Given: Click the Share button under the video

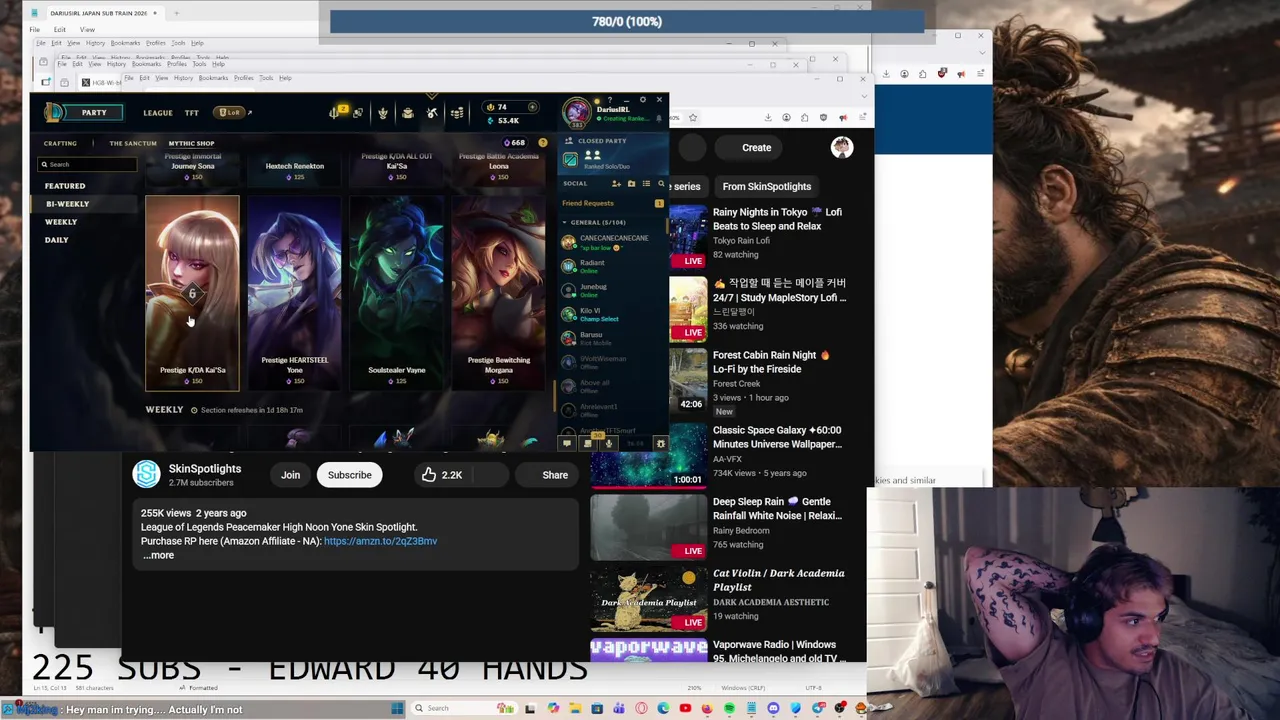Looking at the screenshot, I should 555,475.
